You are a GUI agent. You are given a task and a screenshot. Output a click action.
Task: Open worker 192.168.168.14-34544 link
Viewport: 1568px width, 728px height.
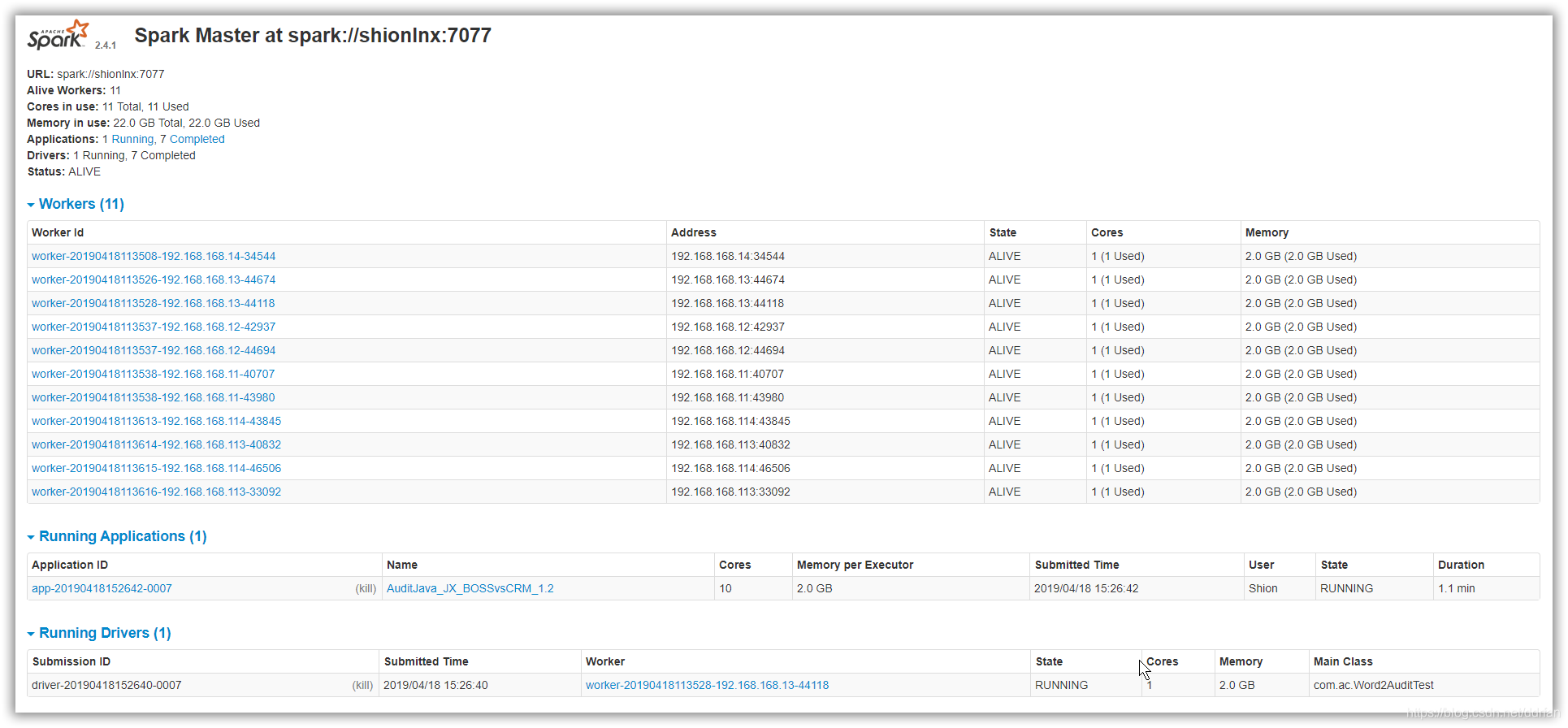pos(154,256)
